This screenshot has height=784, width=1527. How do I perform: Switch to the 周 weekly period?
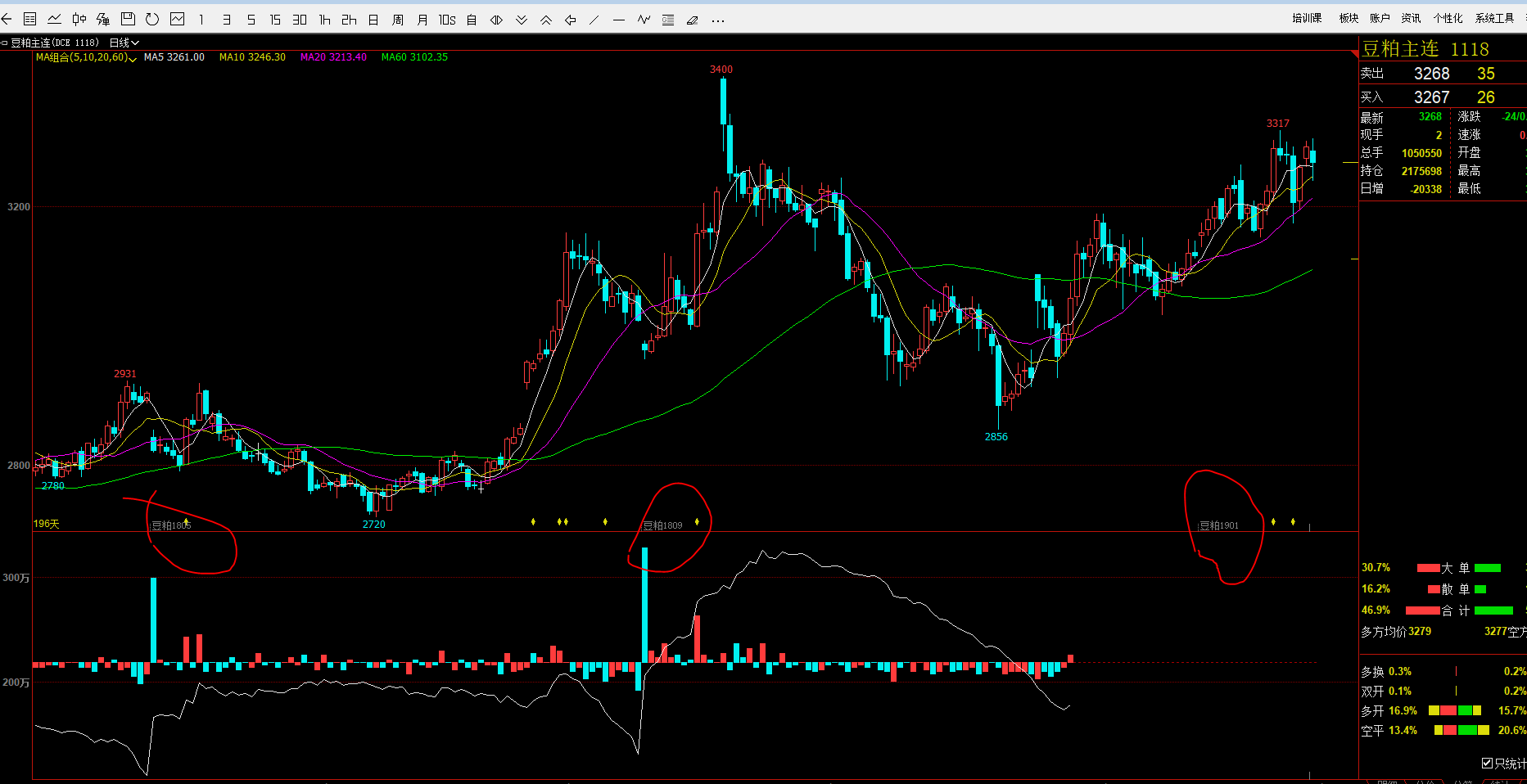point(398,20)
